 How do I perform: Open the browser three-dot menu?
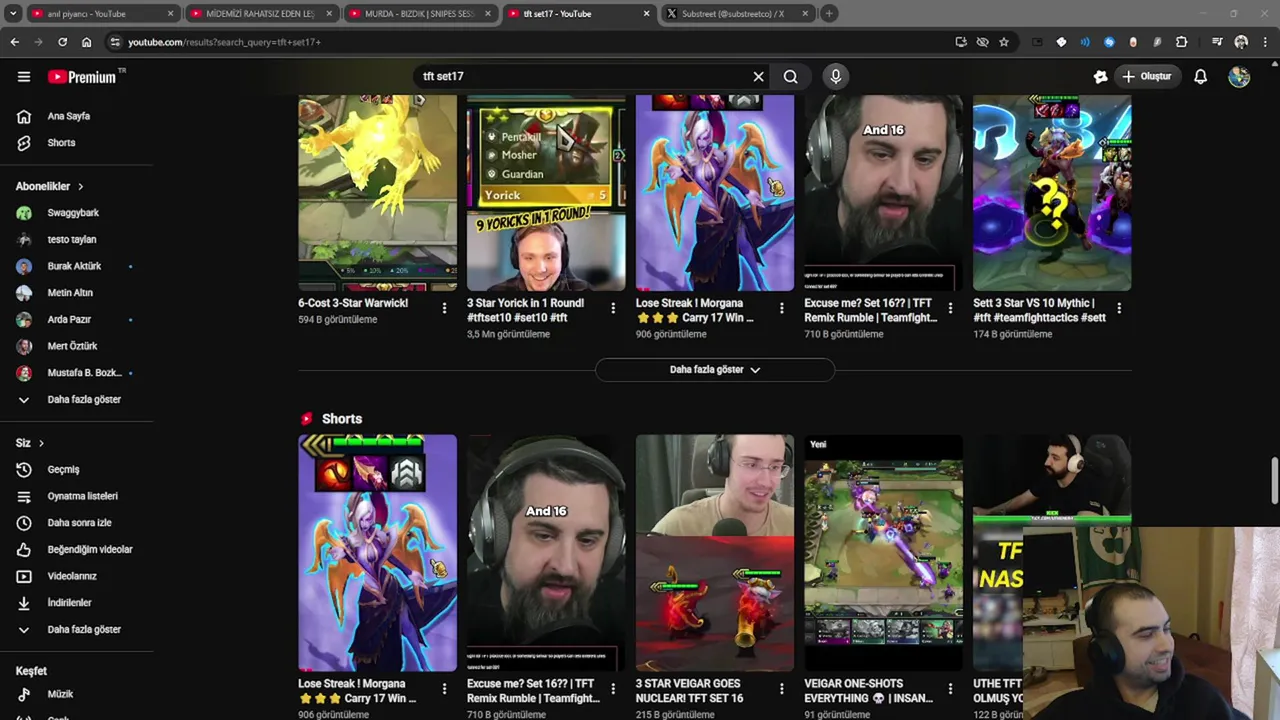tap(1265, 42)
